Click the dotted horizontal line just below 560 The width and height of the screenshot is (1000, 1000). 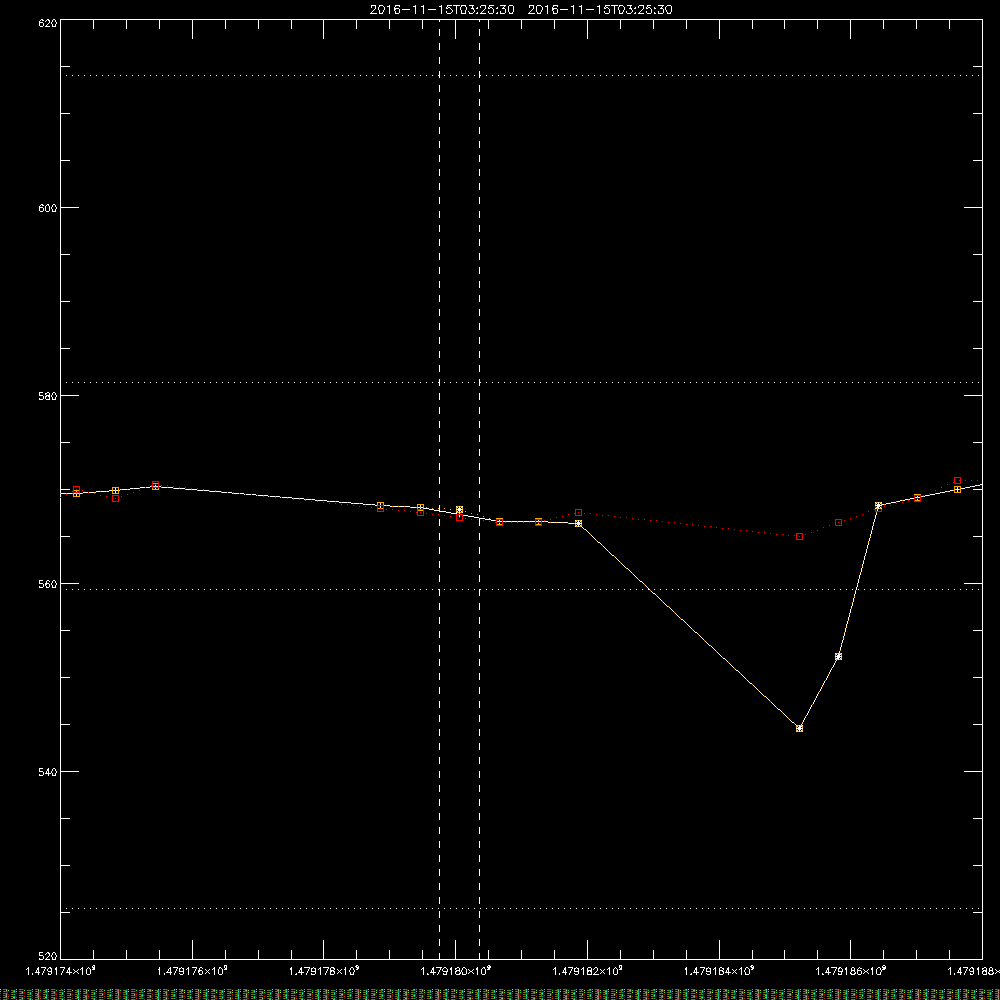521,589
